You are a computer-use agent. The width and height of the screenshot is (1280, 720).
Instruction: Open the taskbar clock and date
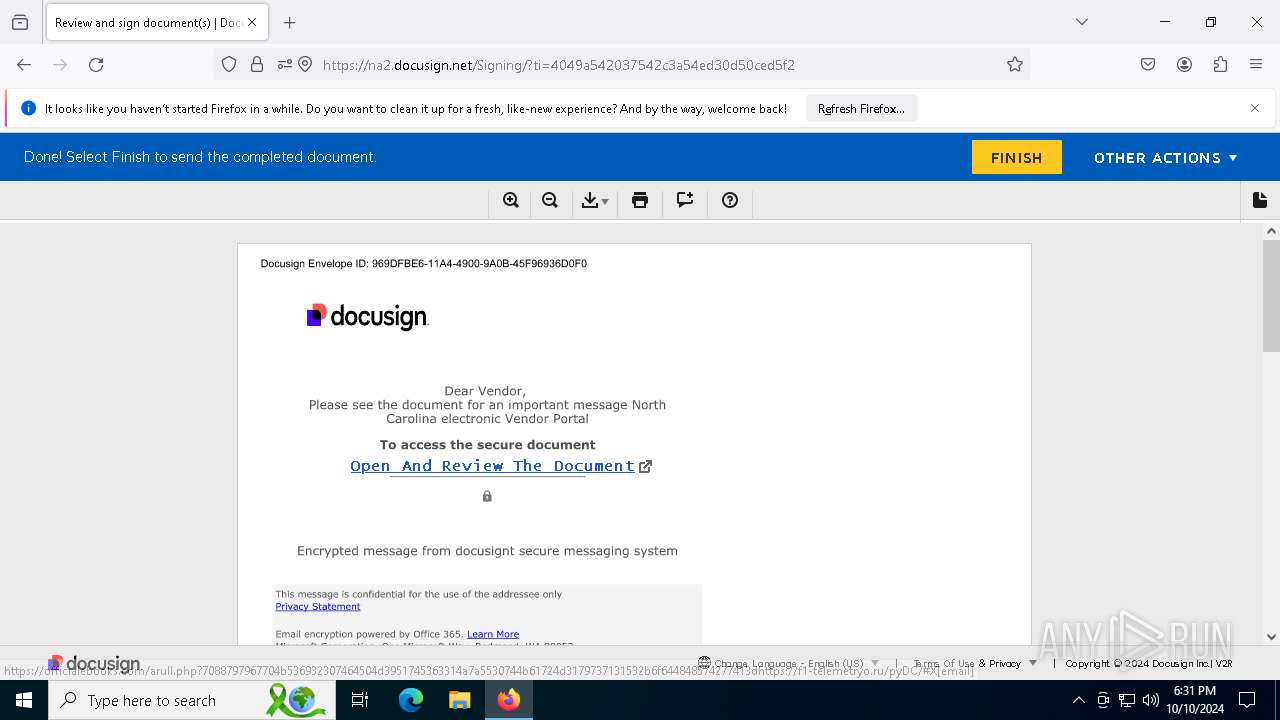[1195, 700]
